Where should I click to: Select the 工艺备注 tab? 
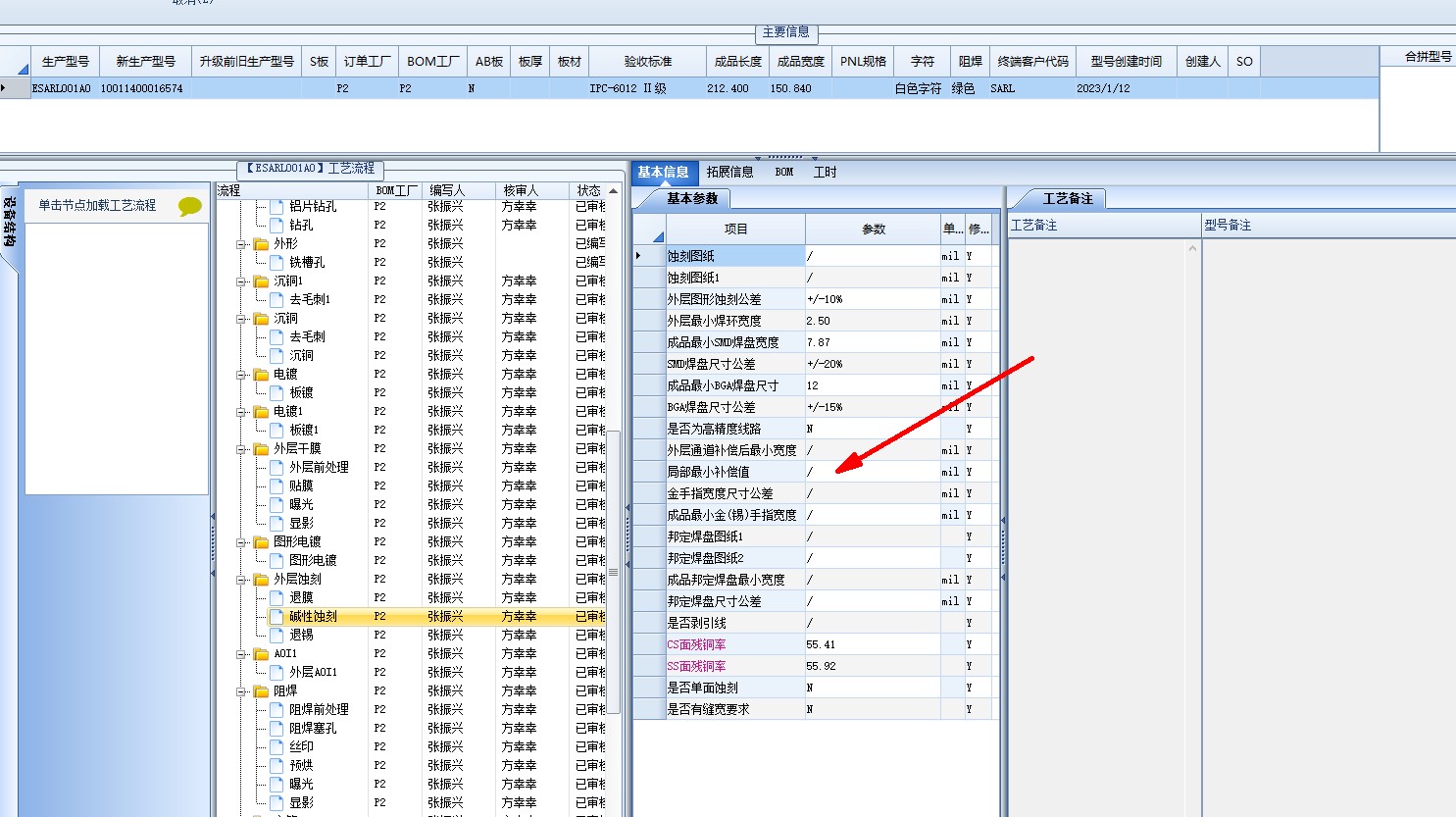point(1068,199)
